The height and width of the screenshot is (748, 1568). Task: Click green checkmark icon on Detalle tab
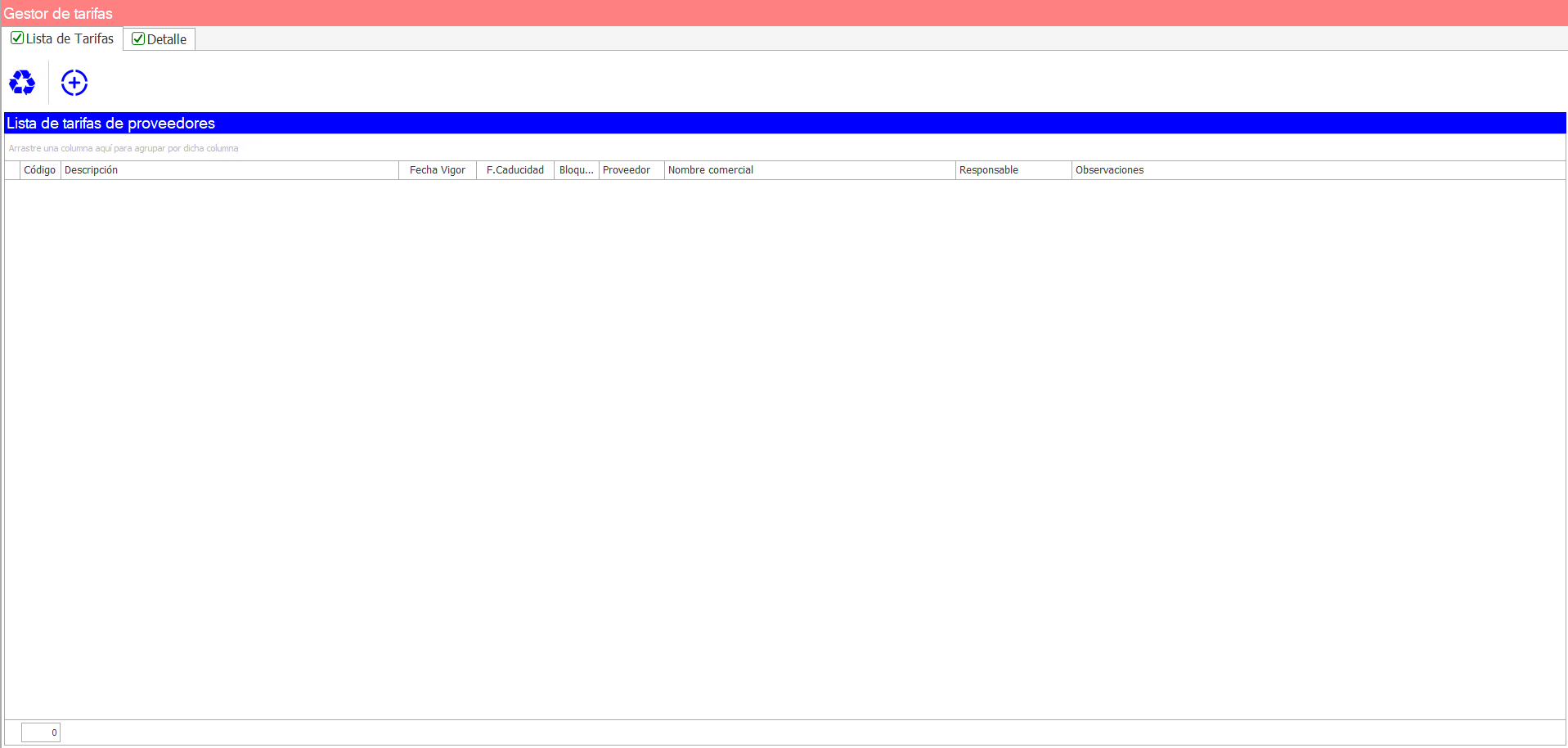[x=138, y=39]
